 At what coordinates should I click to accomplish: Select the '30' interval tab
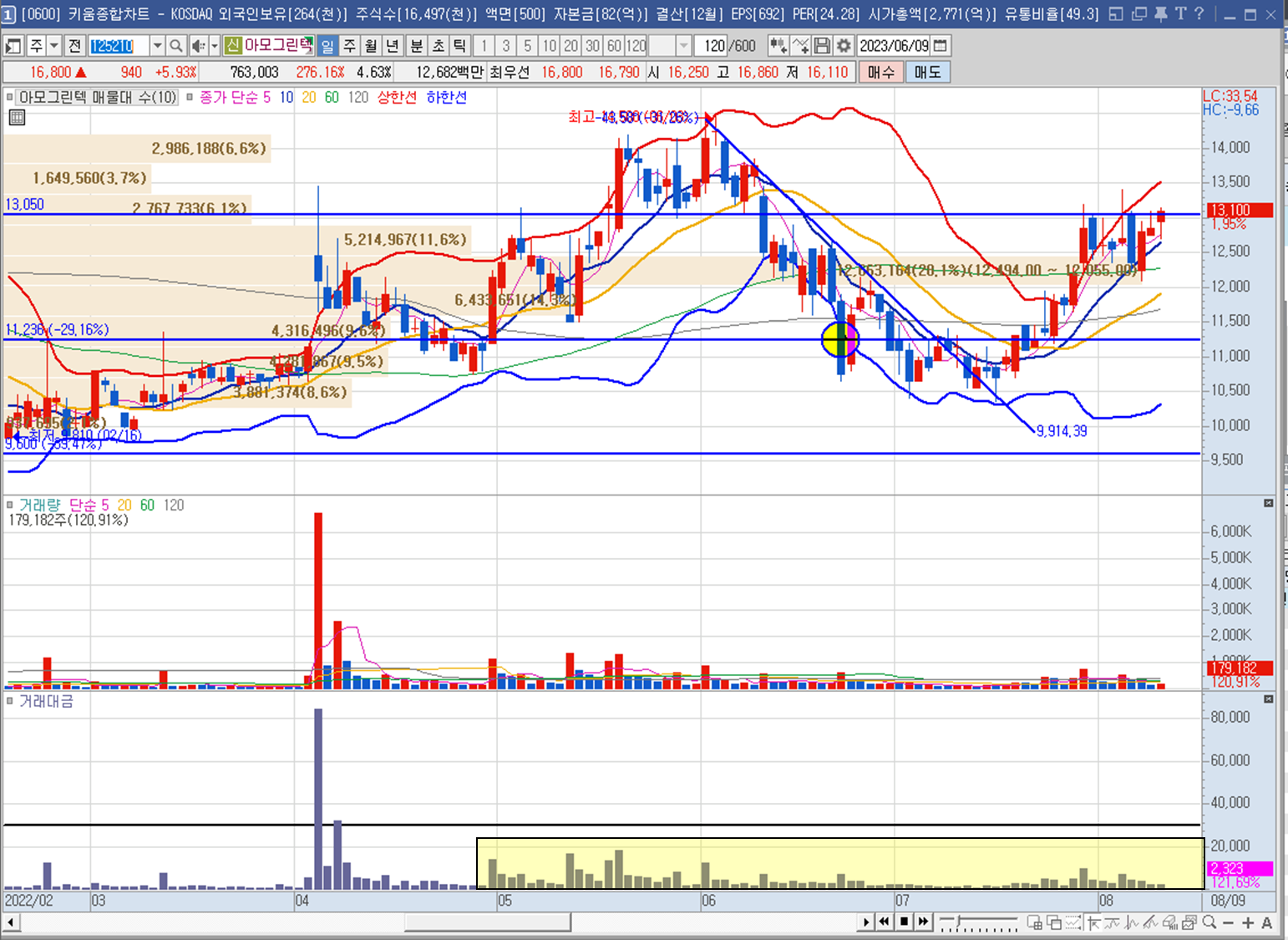[x=592, y=46]
